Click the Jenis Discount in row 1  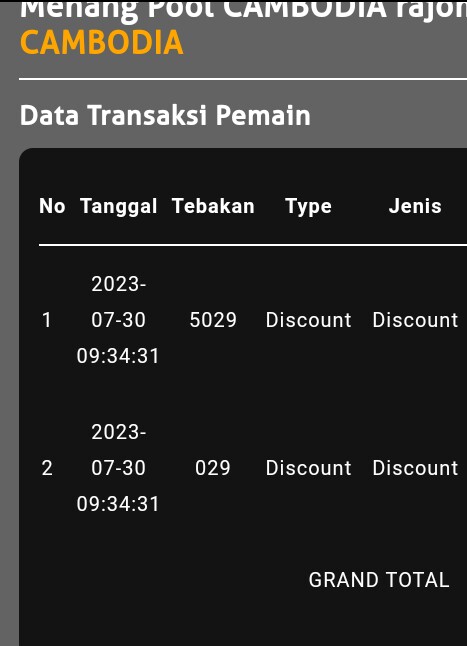coord(415,320)
